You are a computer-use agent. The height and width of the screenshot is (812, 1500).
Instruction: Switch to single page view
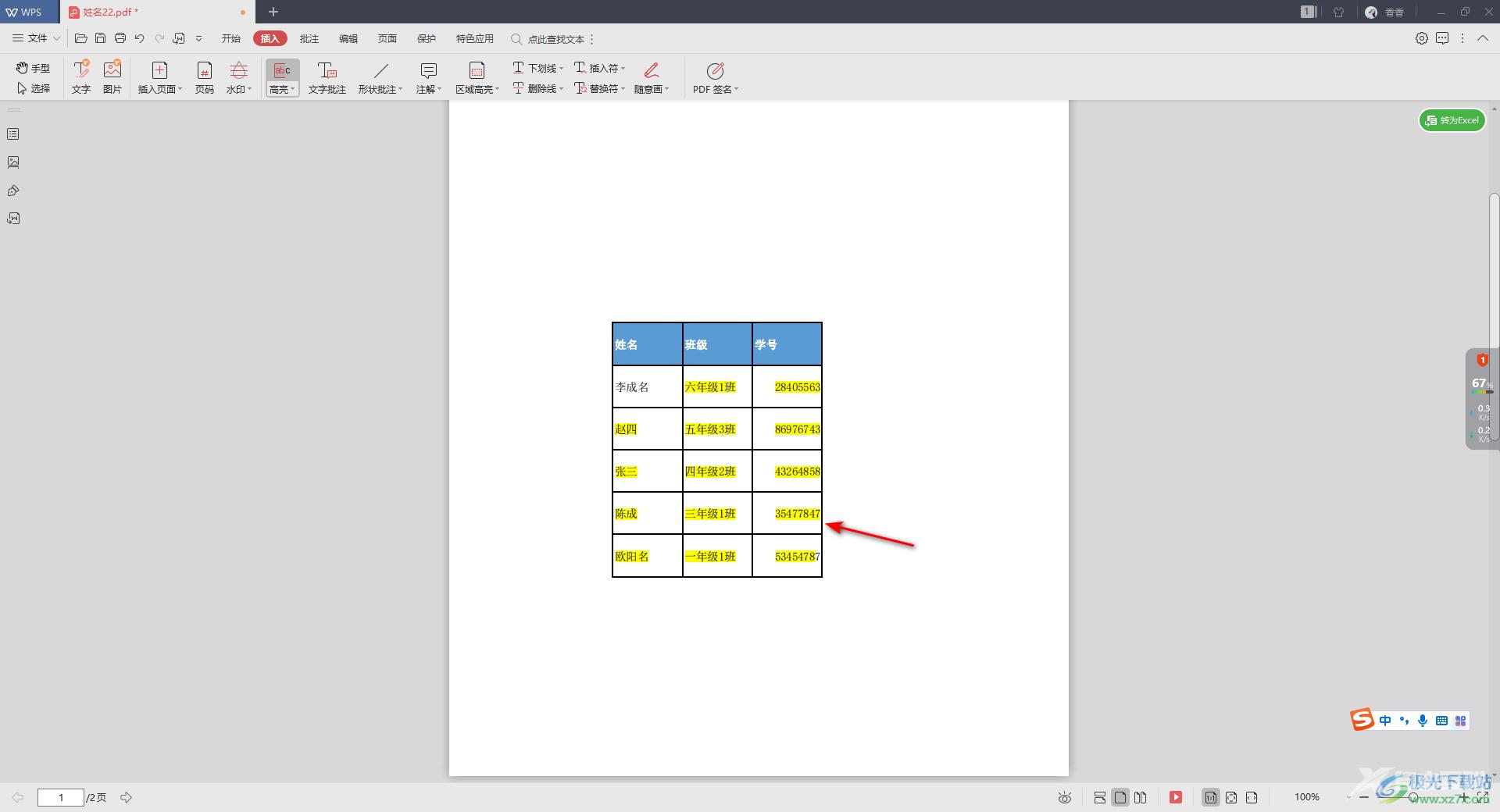click(1120, 797)
